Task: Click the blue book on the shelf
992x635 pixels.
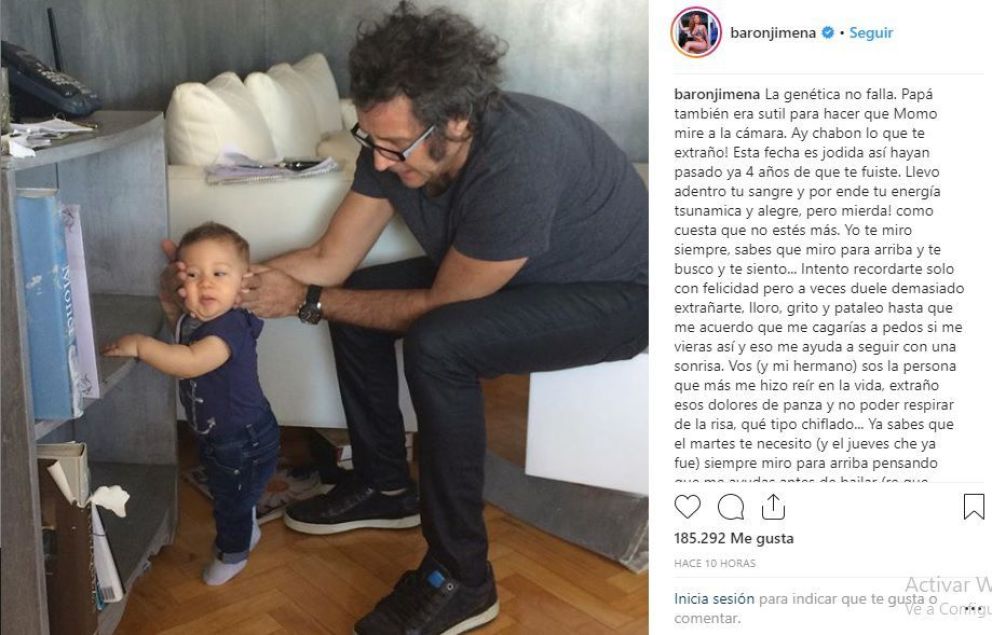Action: (47, 307)
